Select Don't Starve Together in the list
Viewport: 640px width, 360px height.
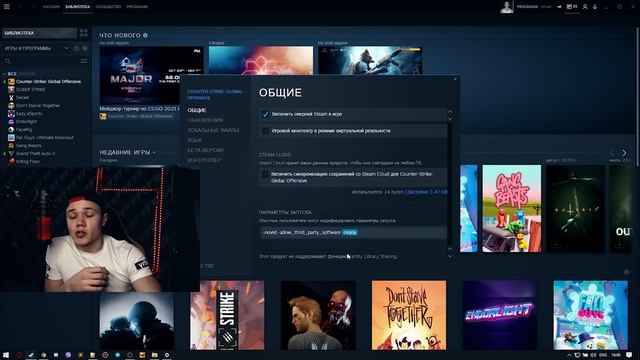tap(38, 105)
